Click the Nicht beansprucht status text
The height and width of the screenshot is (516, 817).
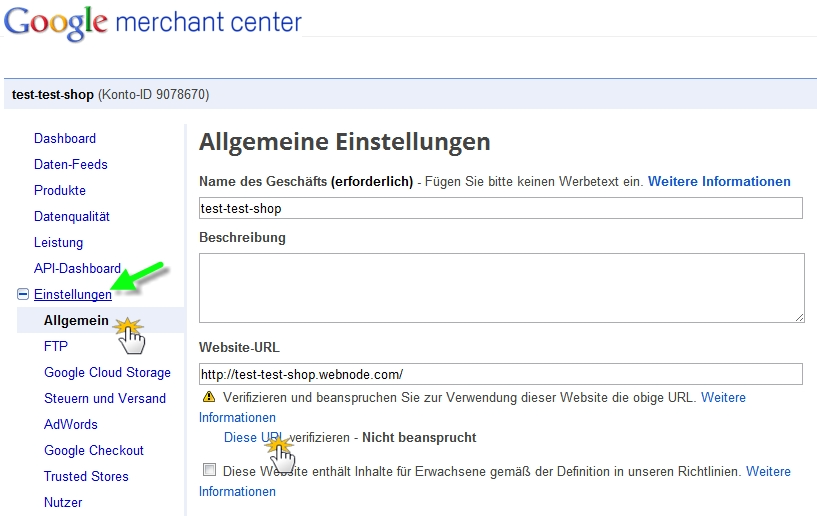(419, 437)
